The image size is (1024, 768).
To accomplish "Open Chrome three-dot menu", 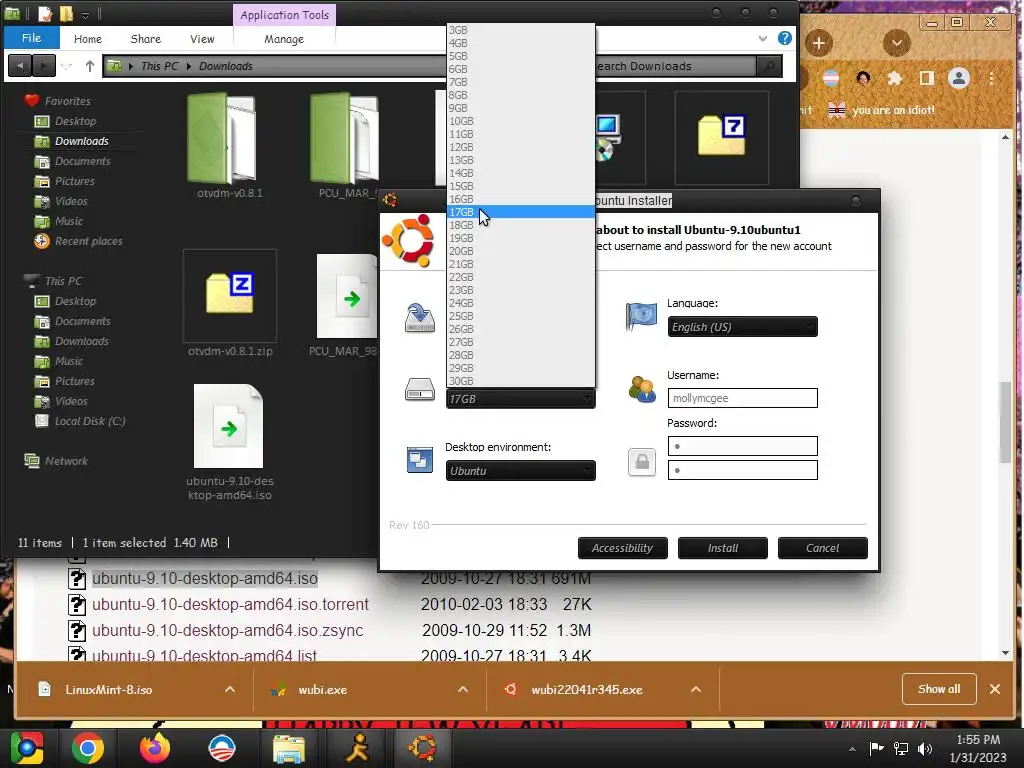I will 991,78.
